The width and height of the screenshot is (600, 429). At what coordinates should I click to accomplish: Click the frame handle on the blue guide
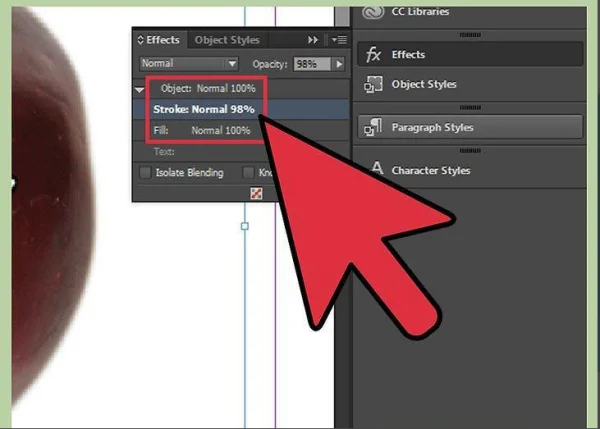[x=245, y=226]
